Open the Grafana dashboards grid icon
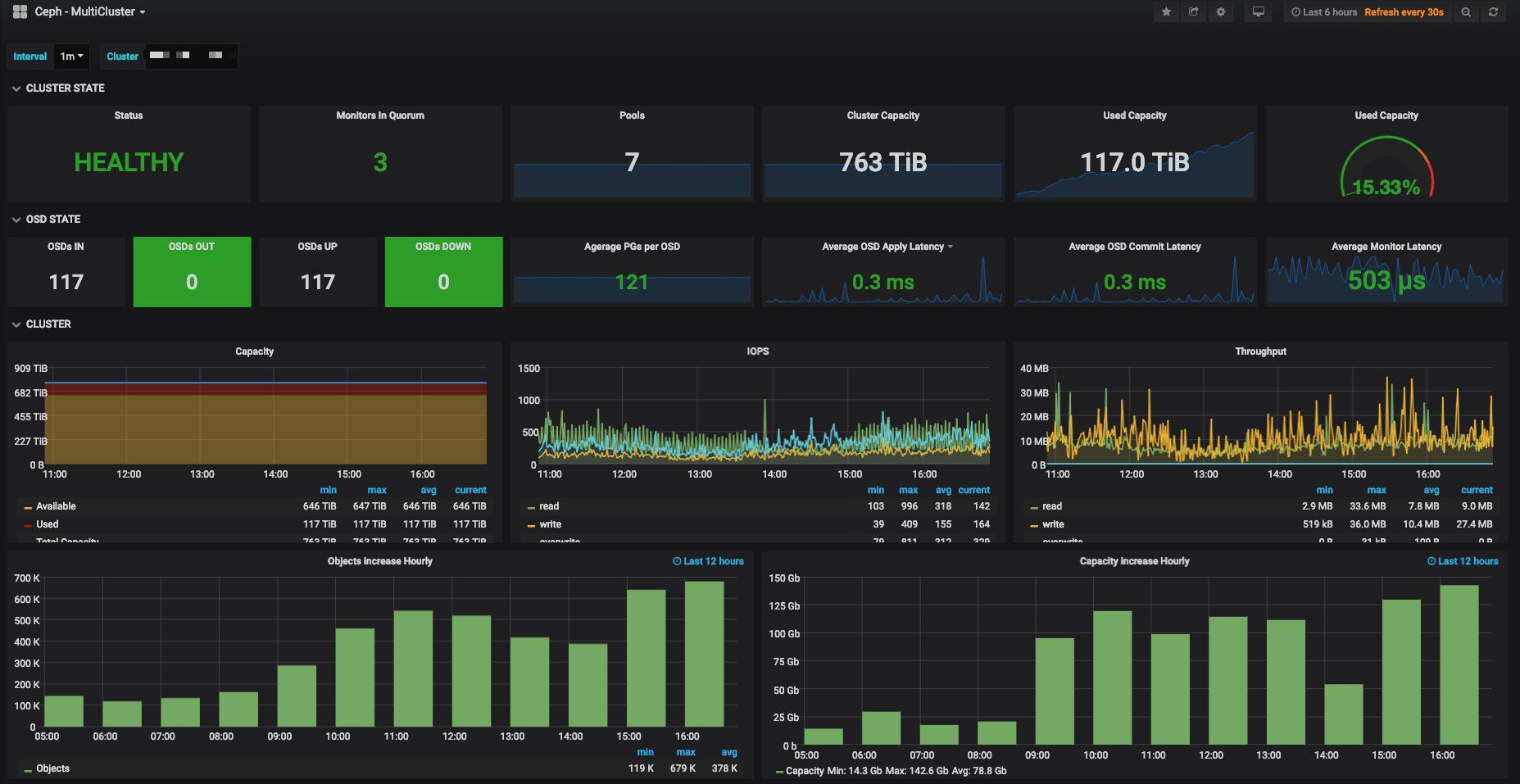Viewport: 1520px width, 784px height. 20,11
